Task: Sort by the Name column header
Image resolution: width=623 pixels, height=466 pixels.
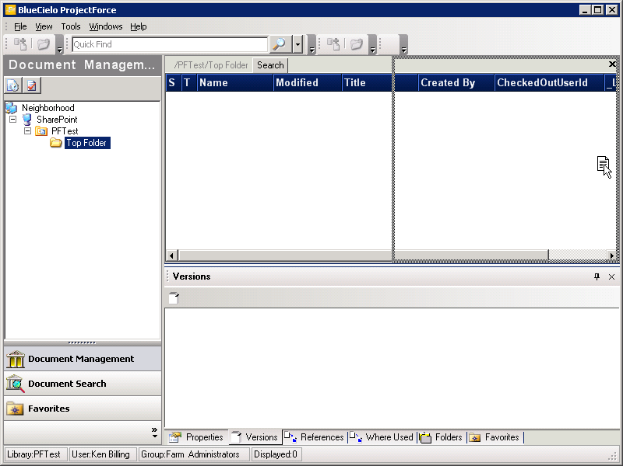Action: 235,83
